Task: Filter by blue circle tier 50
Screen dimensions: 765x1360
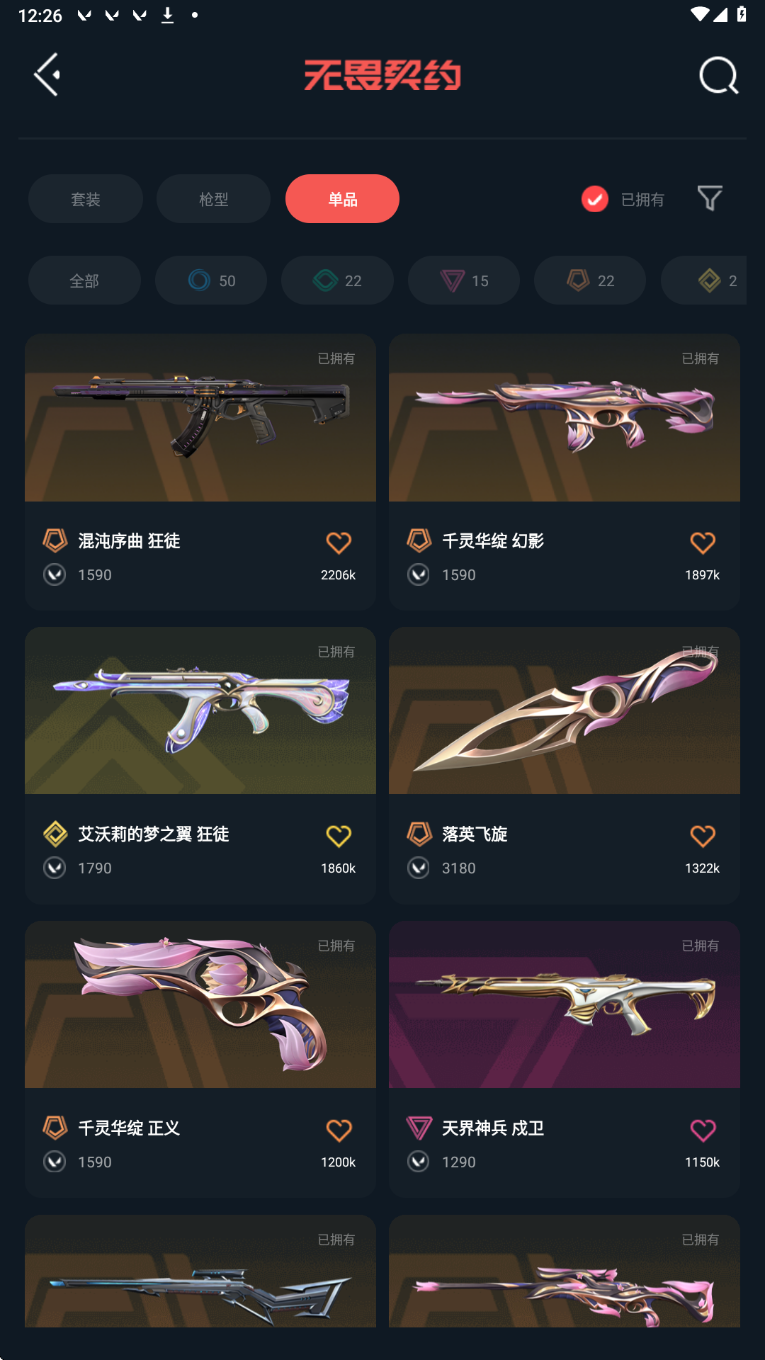Action: pos(211,280)
